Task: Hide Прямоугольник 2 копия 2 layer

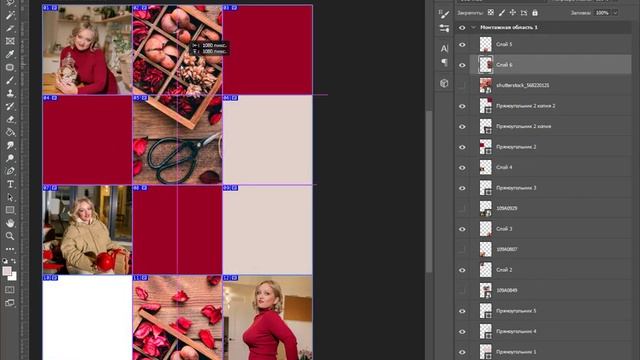Action: (x=462, y=106)
